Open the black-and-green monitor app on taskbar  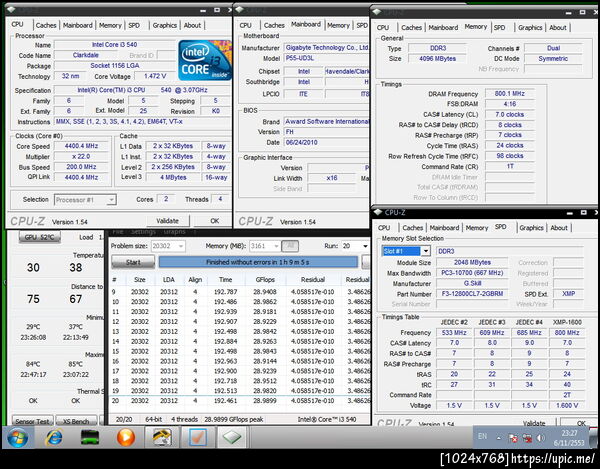(x=90, y=437)
